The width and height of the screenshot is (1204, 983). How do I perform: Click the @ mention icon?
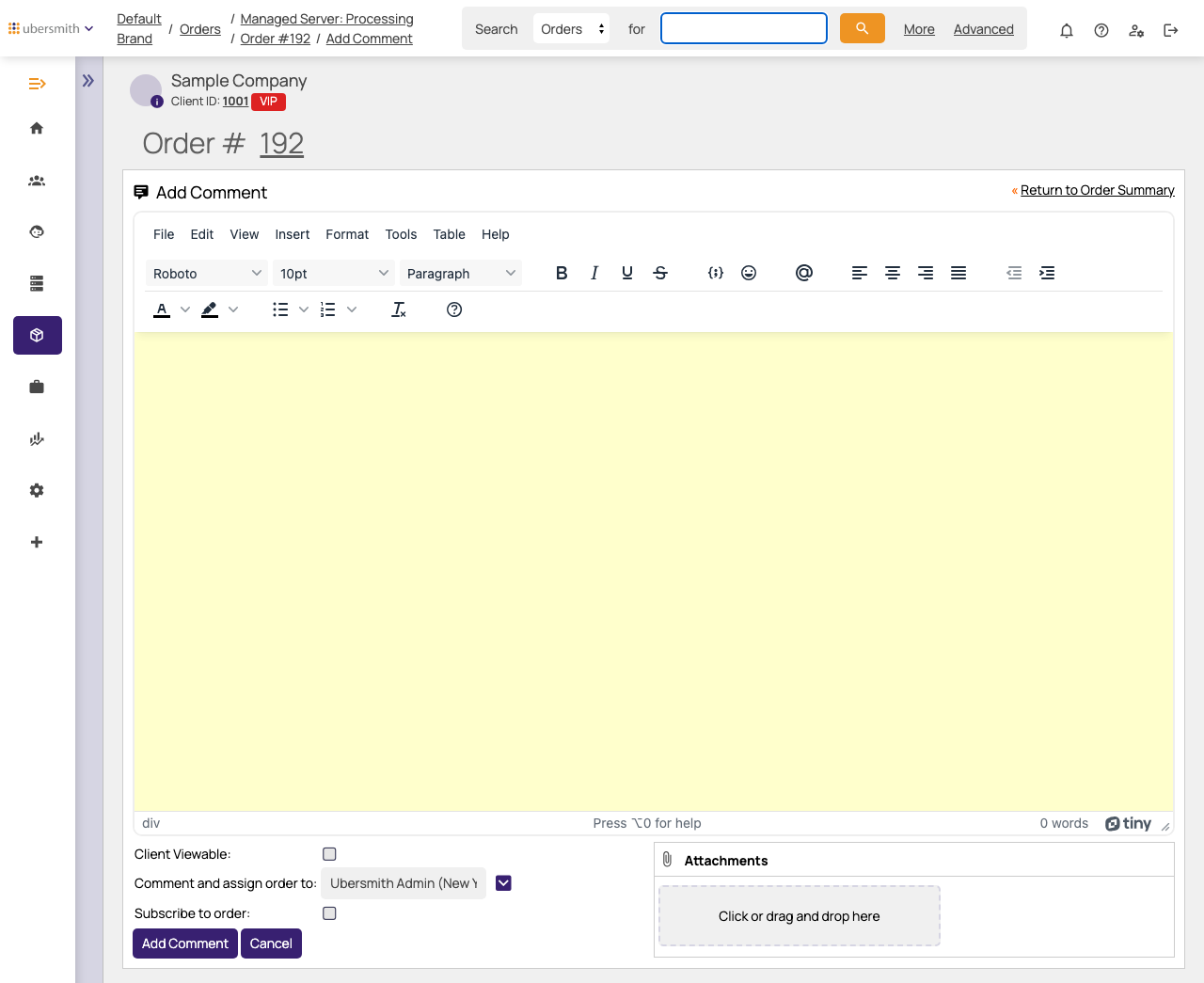point(804,273)
